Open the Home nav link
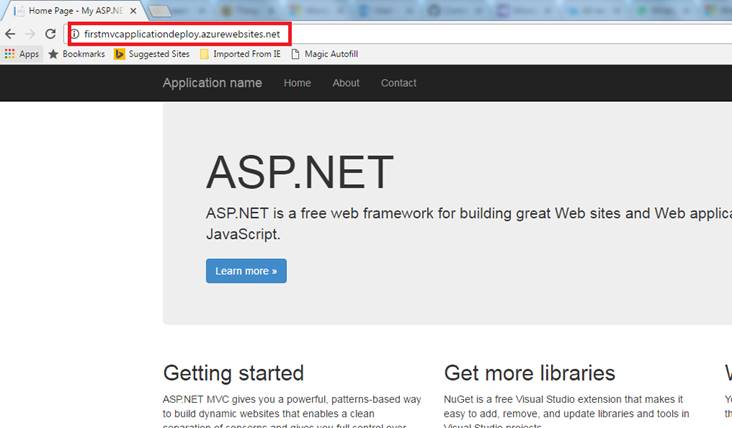This screenshot has height=428, width=732. tap(297, 83)
